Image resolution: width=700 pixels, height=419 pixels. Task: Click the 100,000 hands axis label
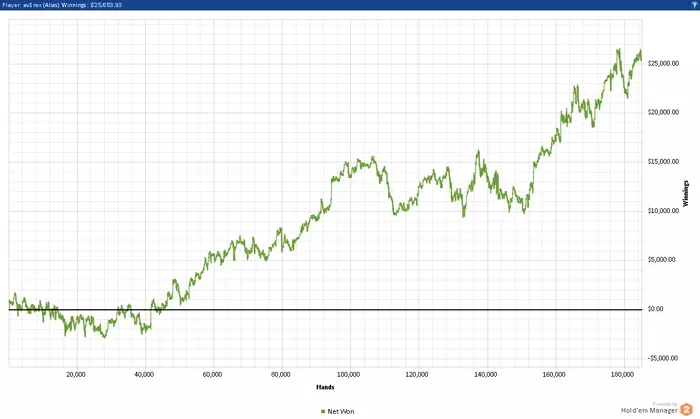point(349,375)
